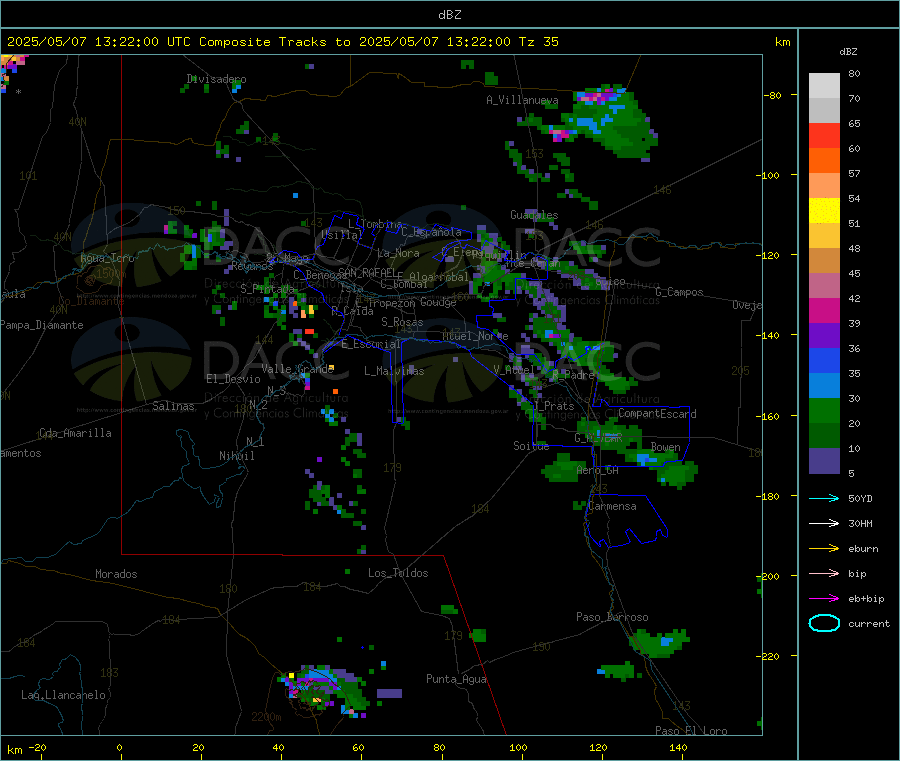Click the 'Valle_Grande' place label
Image resolution: width=900 pixels, height=761 pixels.
[x=297, y=368]
